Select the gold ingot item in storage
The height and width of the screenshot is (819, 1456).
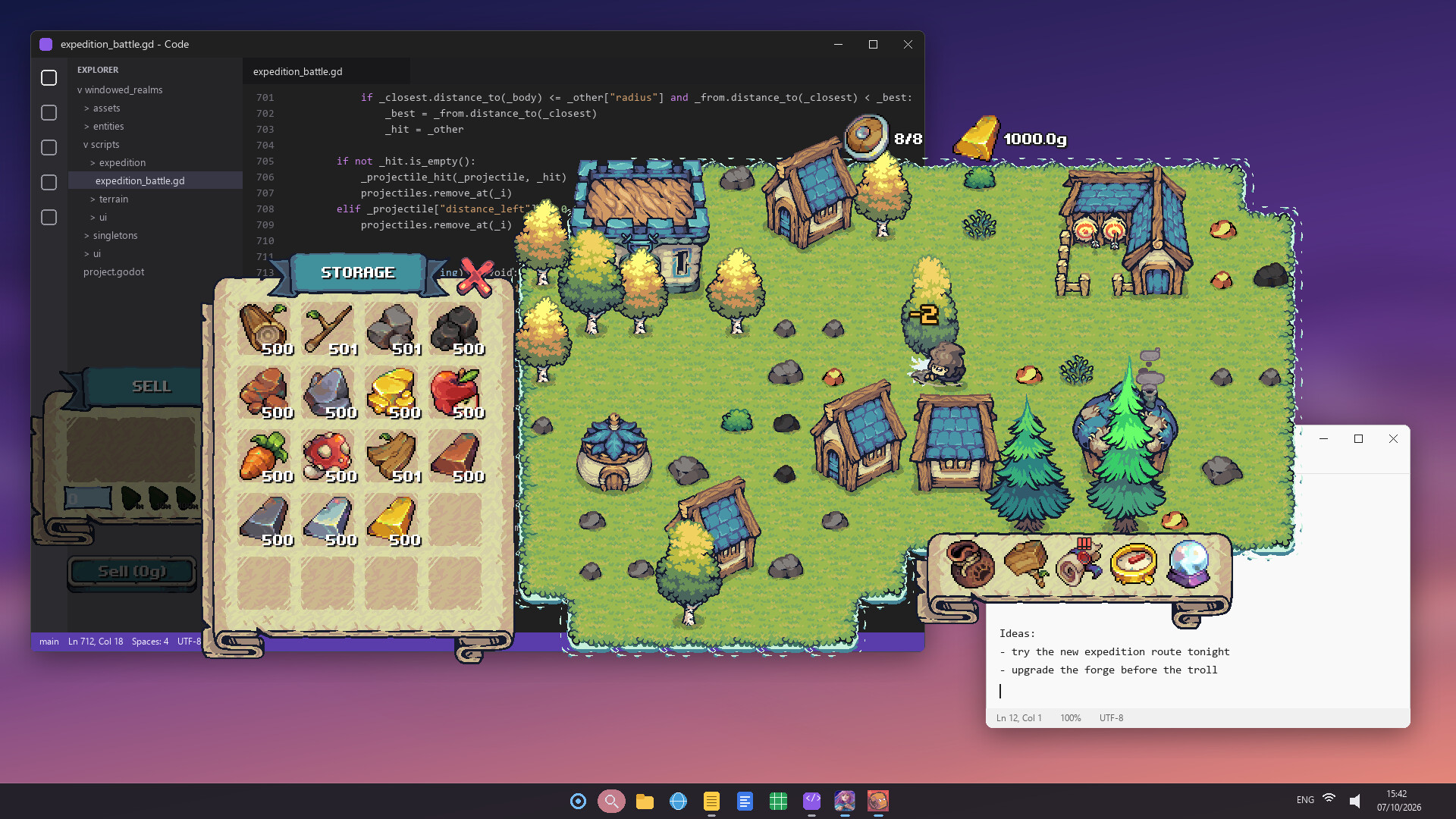[x=391, y=520]
